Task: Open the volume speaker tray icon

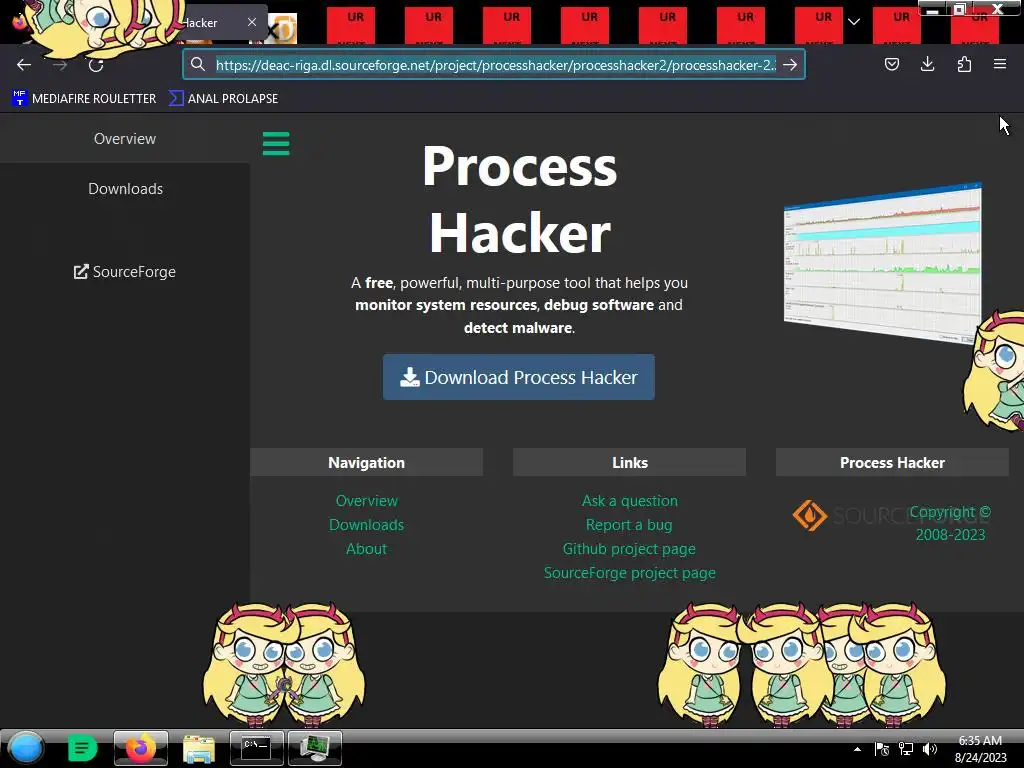Action: click(930, 749)
